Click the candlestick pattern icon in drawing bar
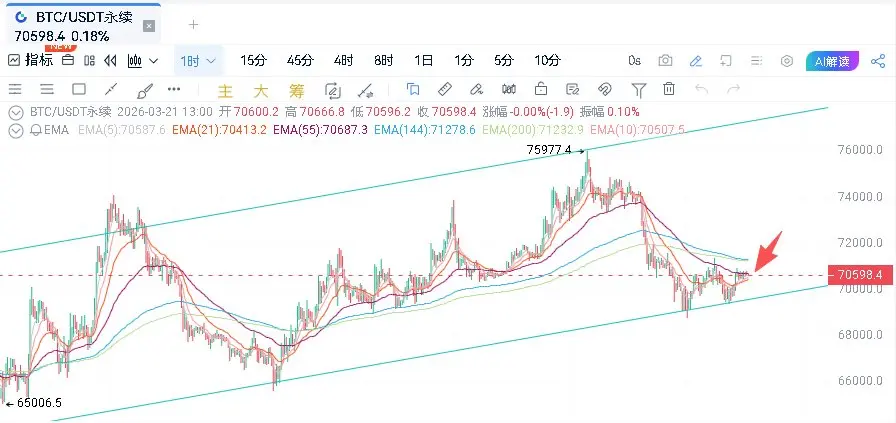Image resolution: width=896 pixels, height=423 pixels. 509,89
